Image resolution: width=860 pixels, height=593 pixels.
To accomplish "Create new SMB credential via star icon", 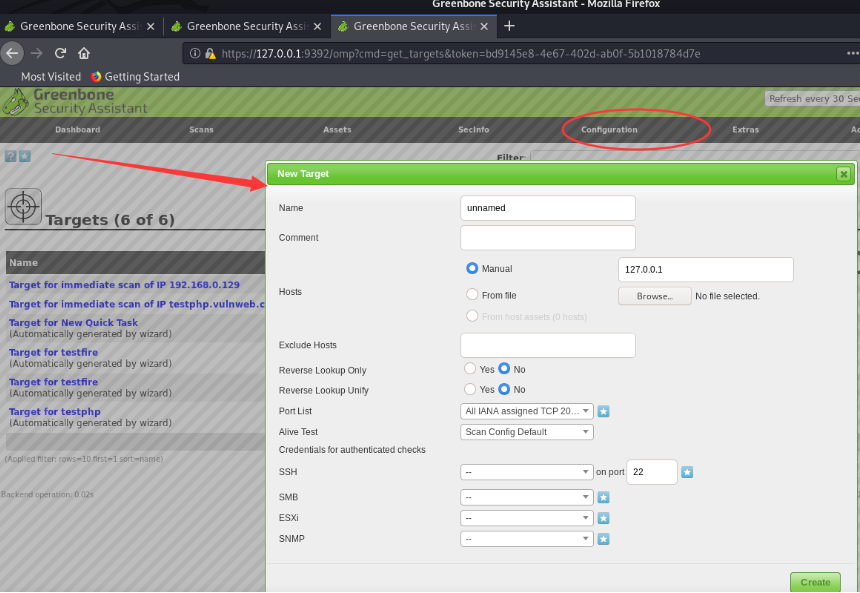I will [603, 498].
